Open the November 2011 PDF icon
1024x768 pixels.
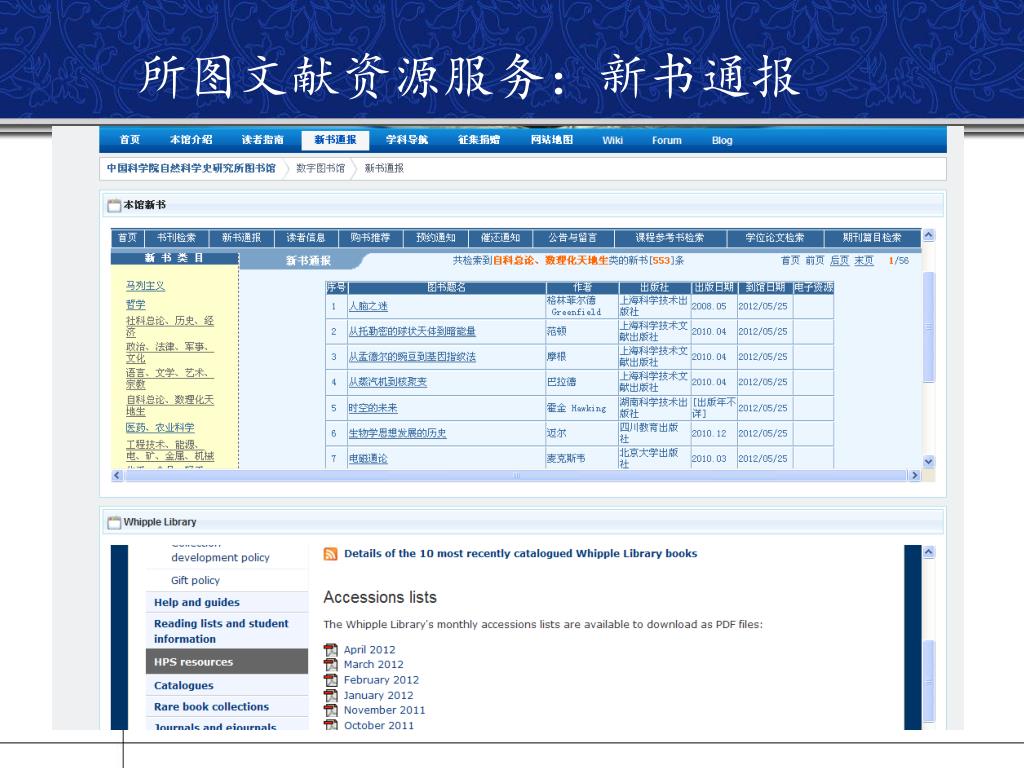(331, 711)
